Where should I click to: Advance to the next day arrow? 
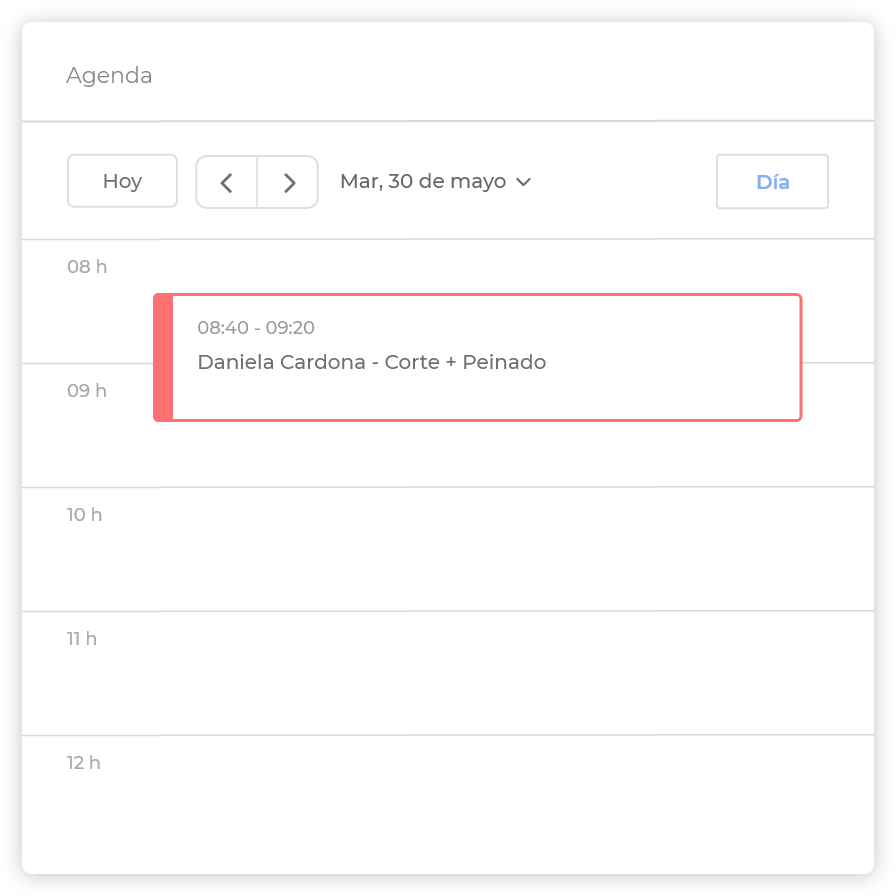(289, 182)
